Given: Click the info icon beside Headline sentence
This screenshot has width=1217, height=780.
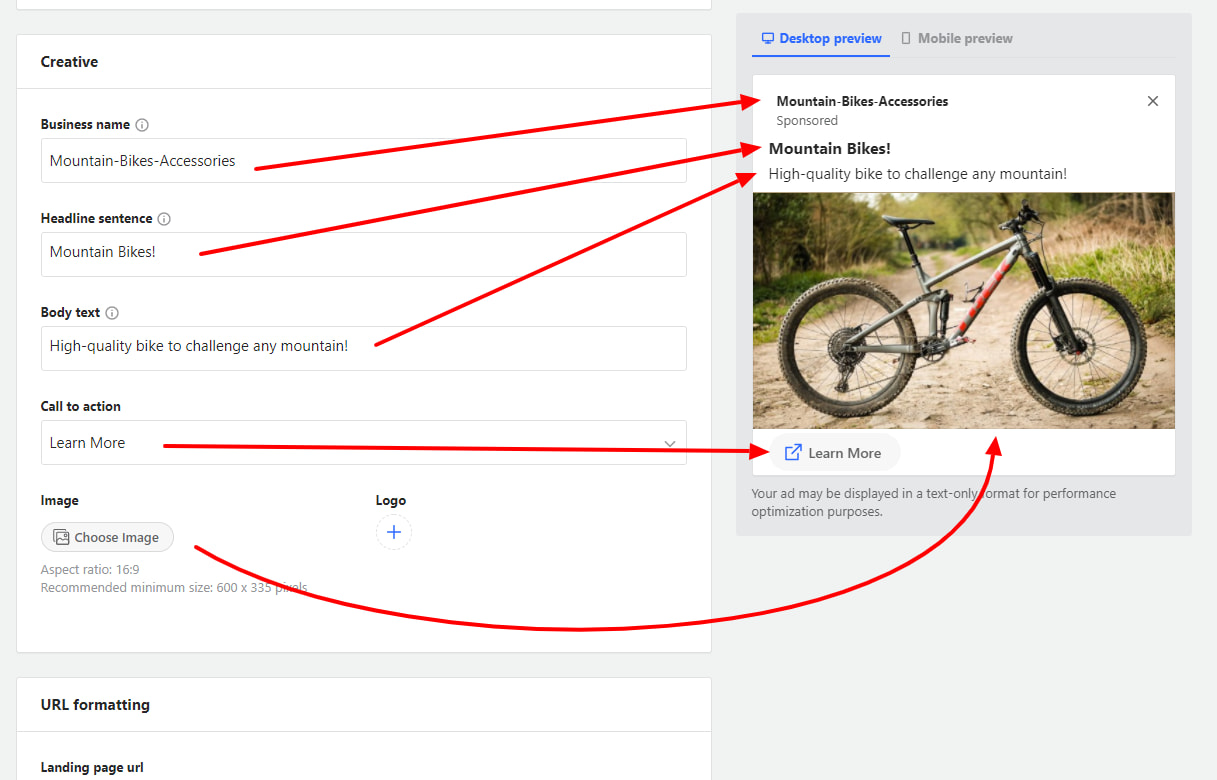Looking at the screenshot, I should pyautogui.click(x=164, y=219).
